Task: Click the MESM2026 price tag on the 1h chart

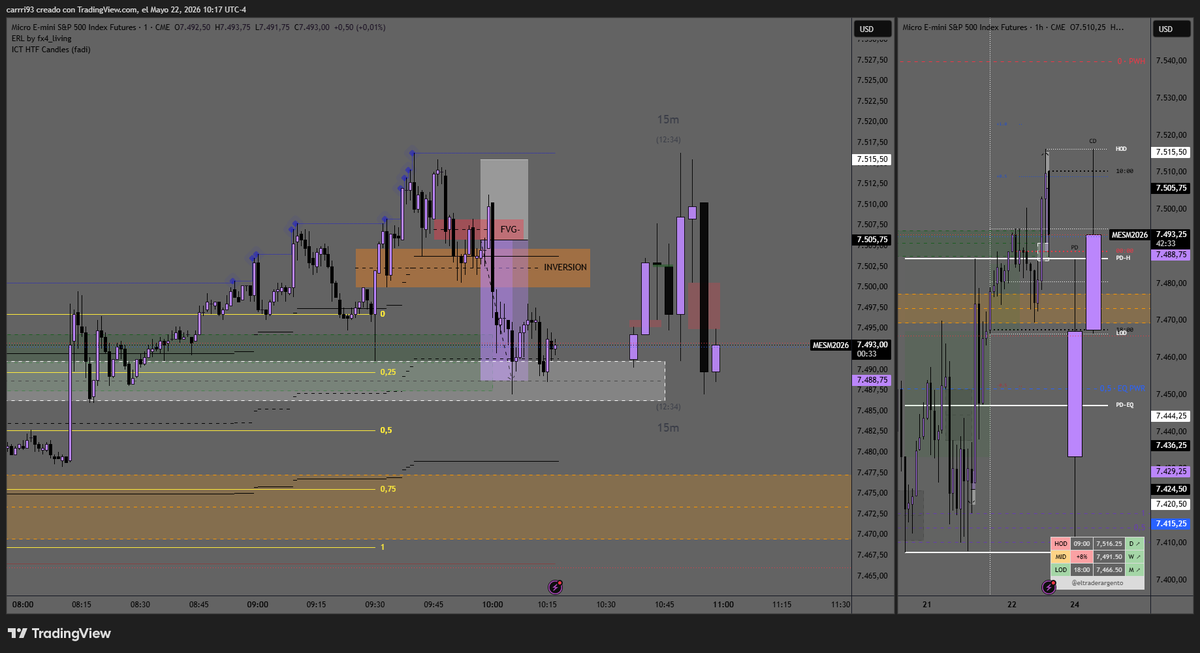Action: coord(1129,234)
